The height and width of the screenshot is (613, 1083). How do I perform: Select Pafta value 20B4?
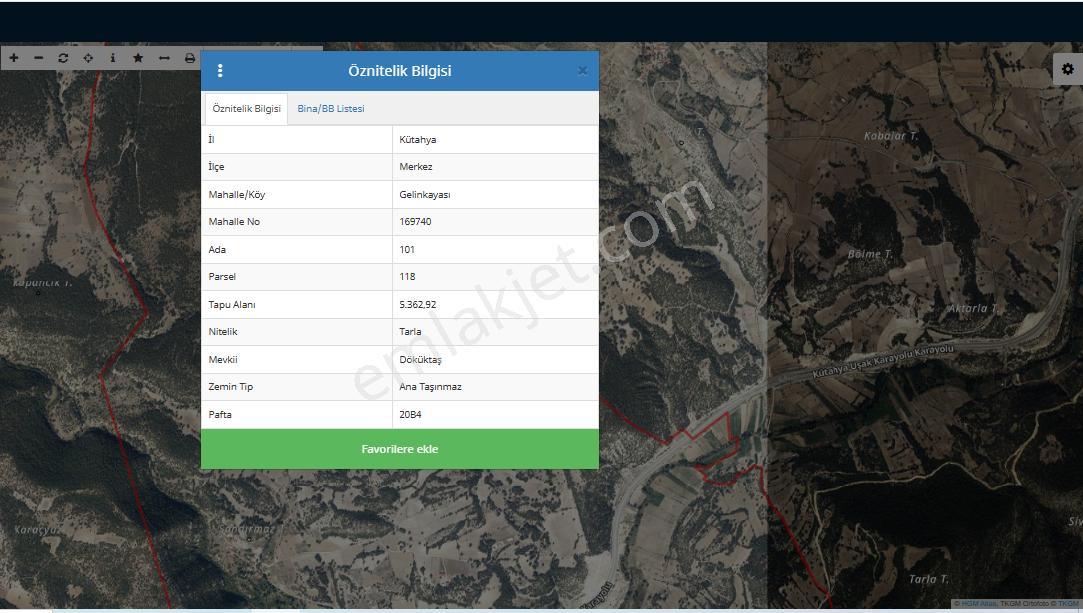(495, 414)
